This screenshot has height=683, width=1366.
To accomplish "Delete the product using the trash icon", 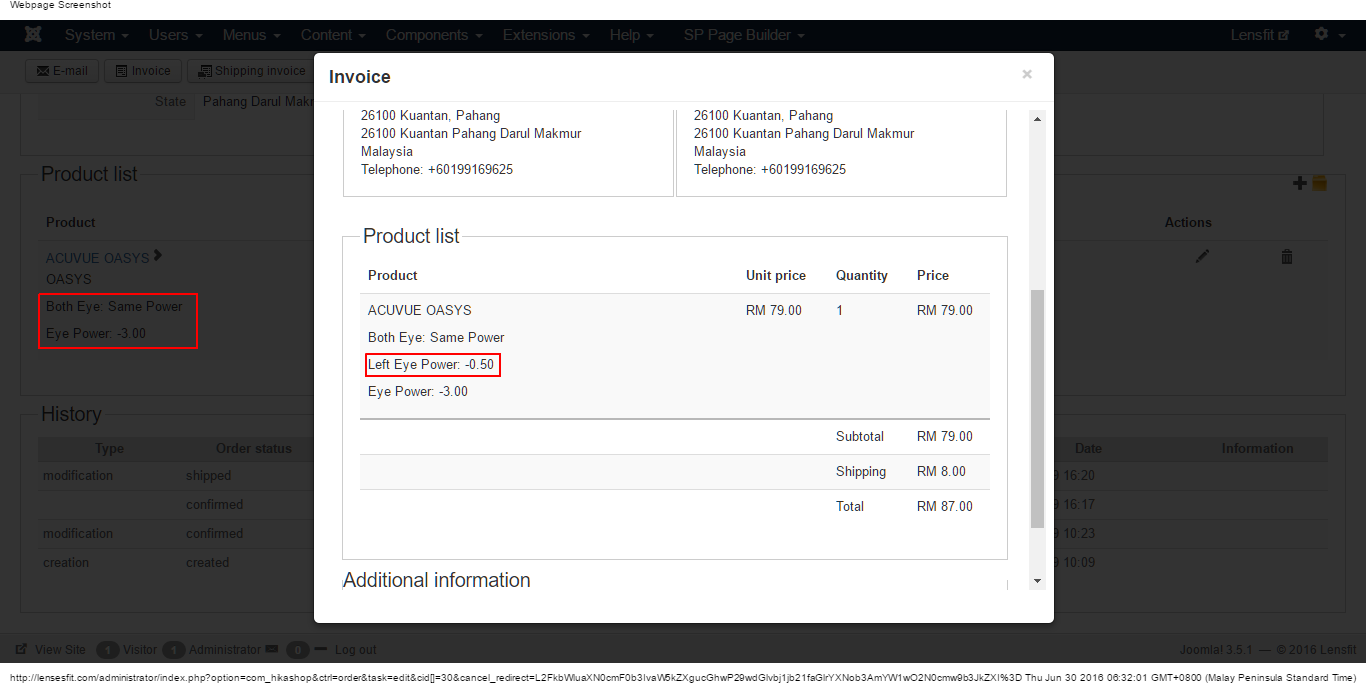I will [x=1287, y=257].
